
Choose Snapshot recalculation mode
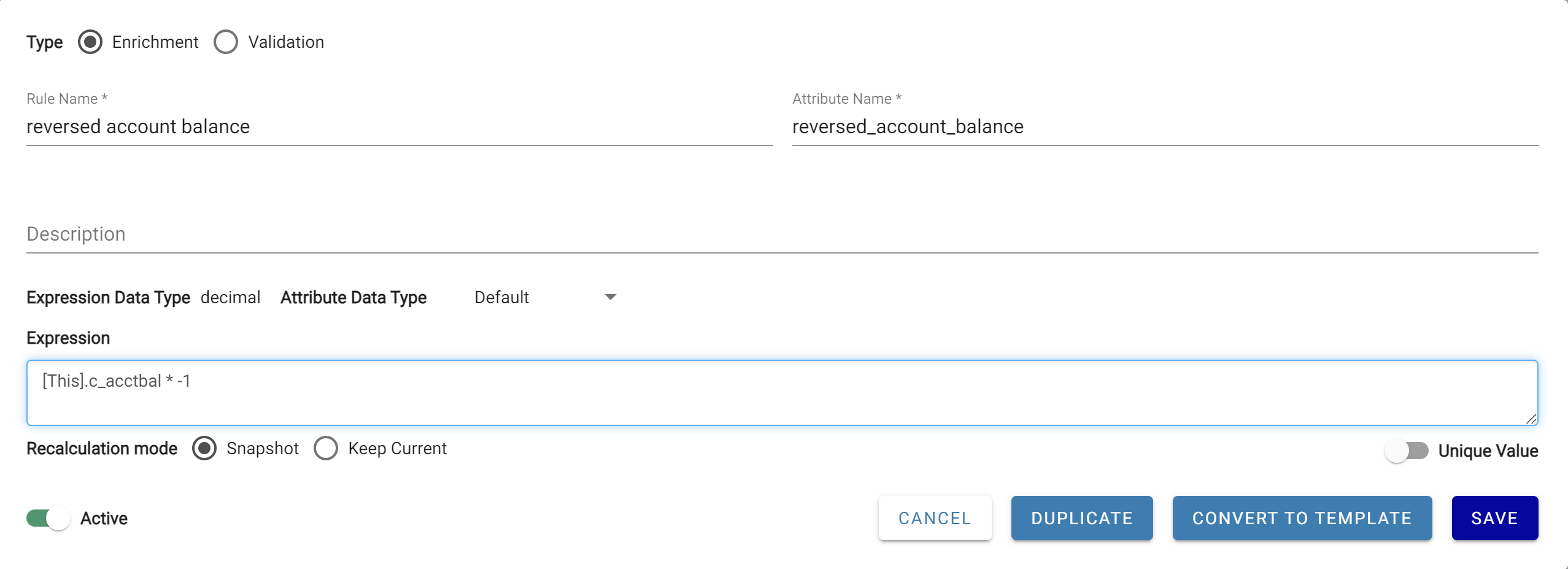[x=204, y=449]
